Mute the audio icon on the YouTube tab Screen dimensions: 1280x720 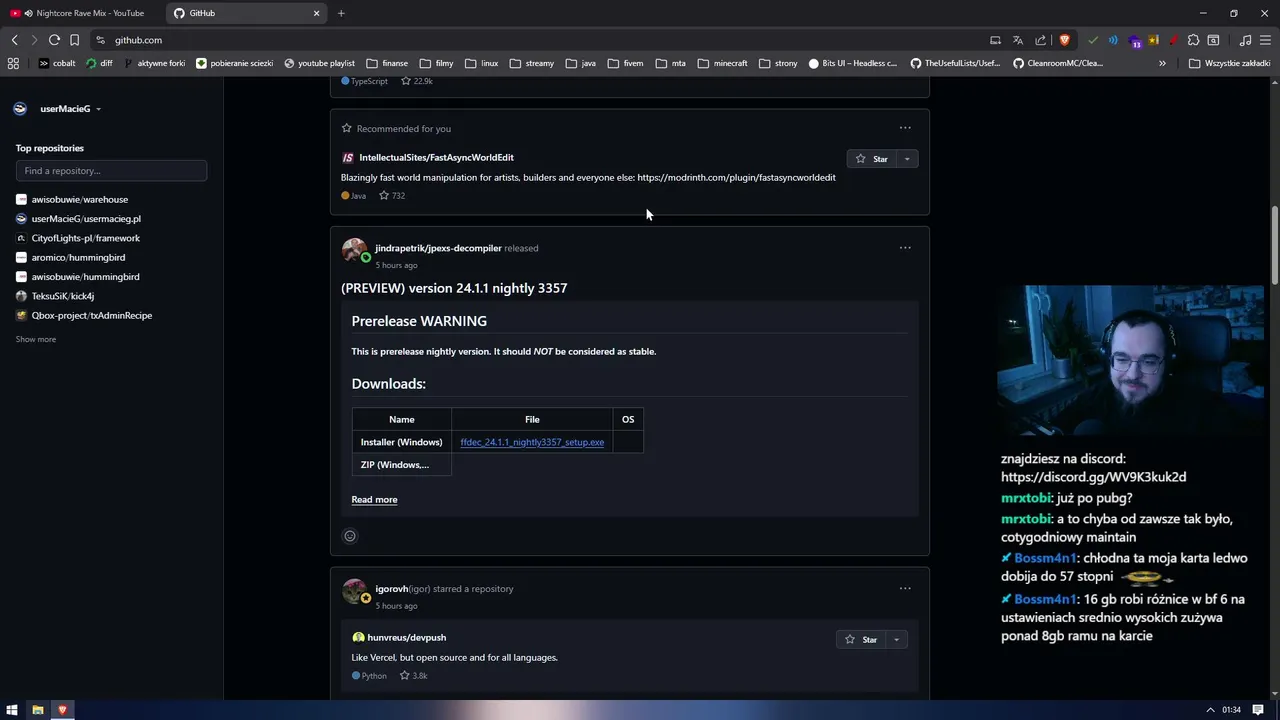click(28, 13)
